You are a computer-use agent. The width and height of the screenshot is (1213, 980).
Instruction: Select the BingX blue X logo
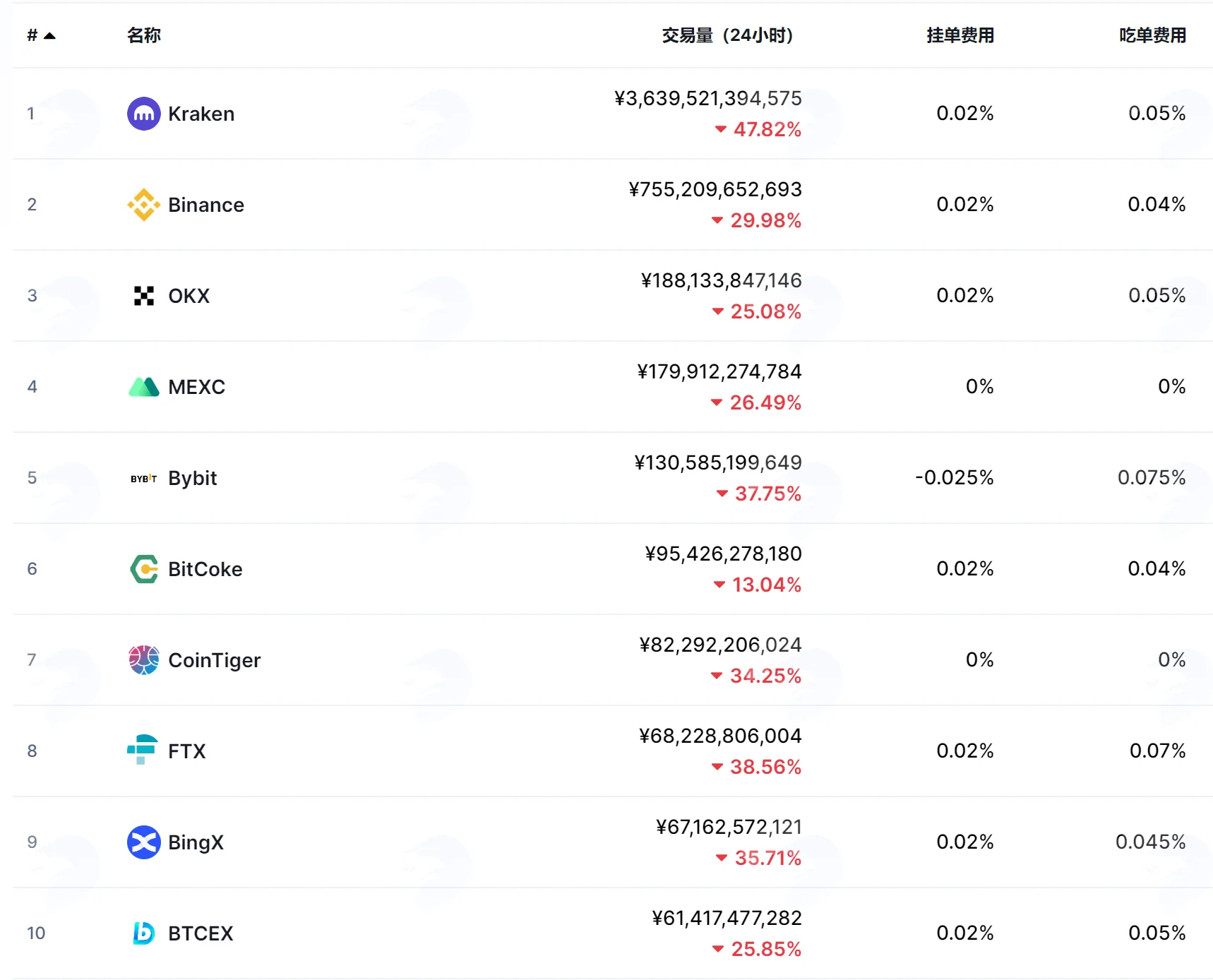(x=144, y=842)
